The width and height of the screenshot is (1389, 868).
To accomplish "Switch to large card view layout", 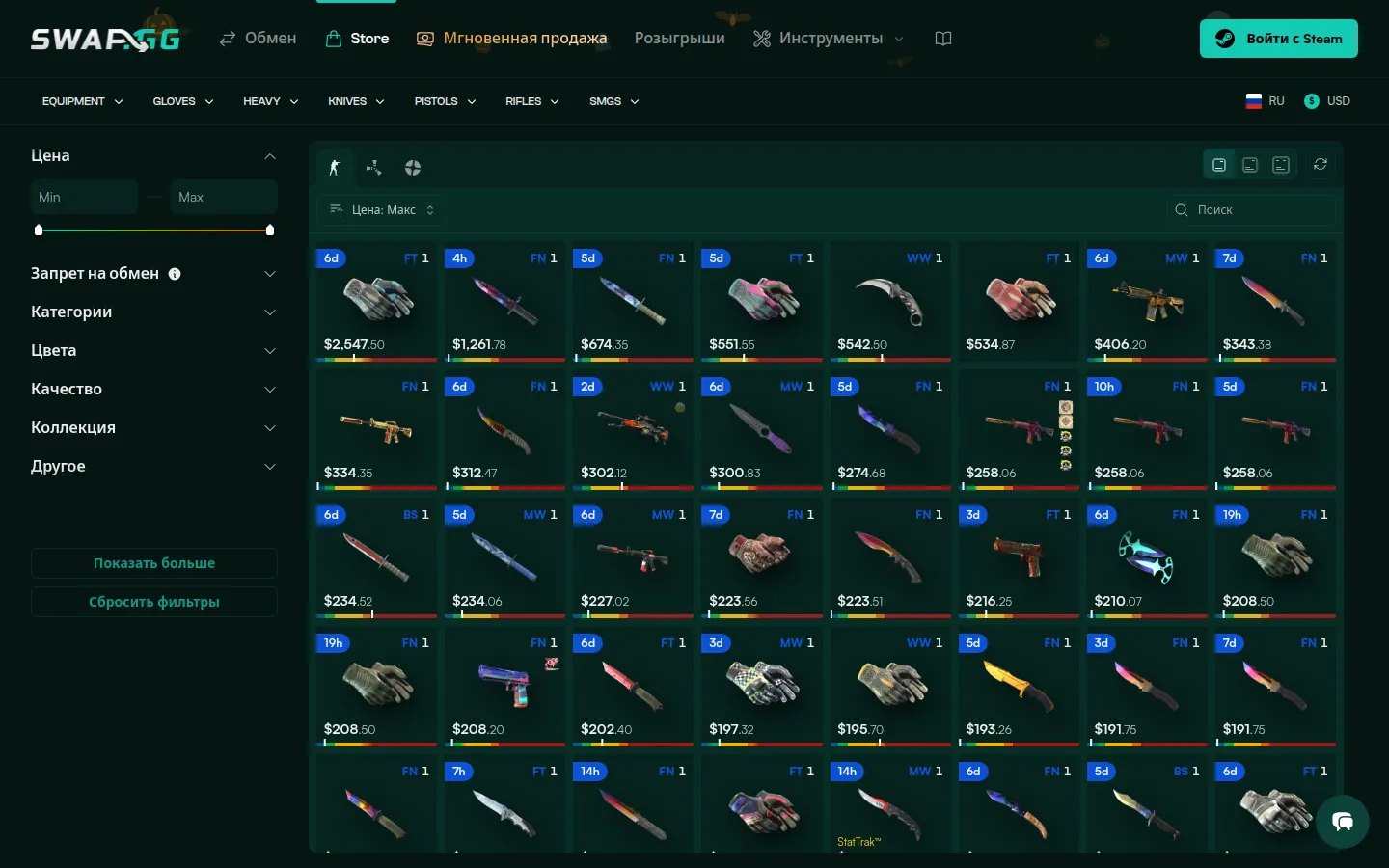I will (x=1219, y=165).
